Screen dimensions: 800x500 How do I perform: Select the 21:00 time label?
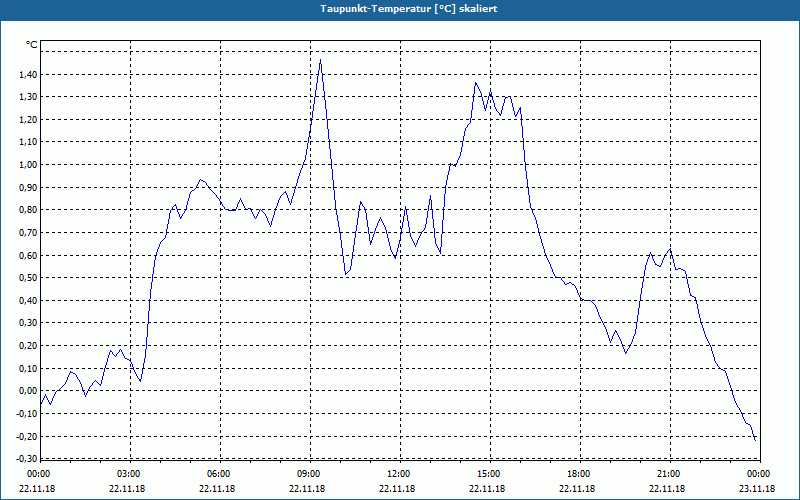[669, 474]
